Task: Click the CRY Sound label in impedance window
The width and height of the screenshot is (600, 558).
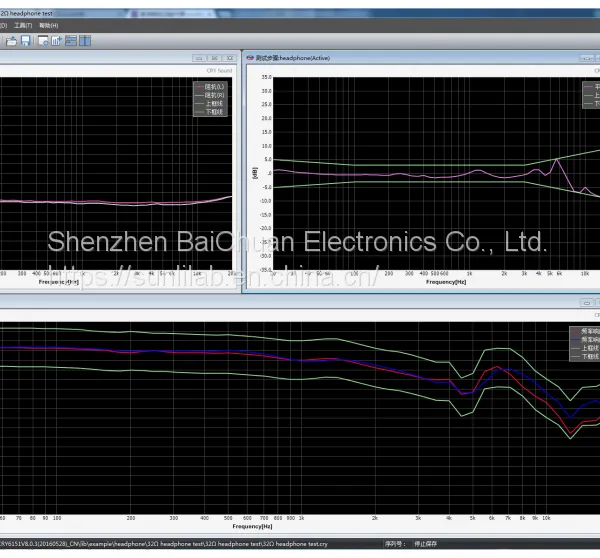Action: point(219,70)
